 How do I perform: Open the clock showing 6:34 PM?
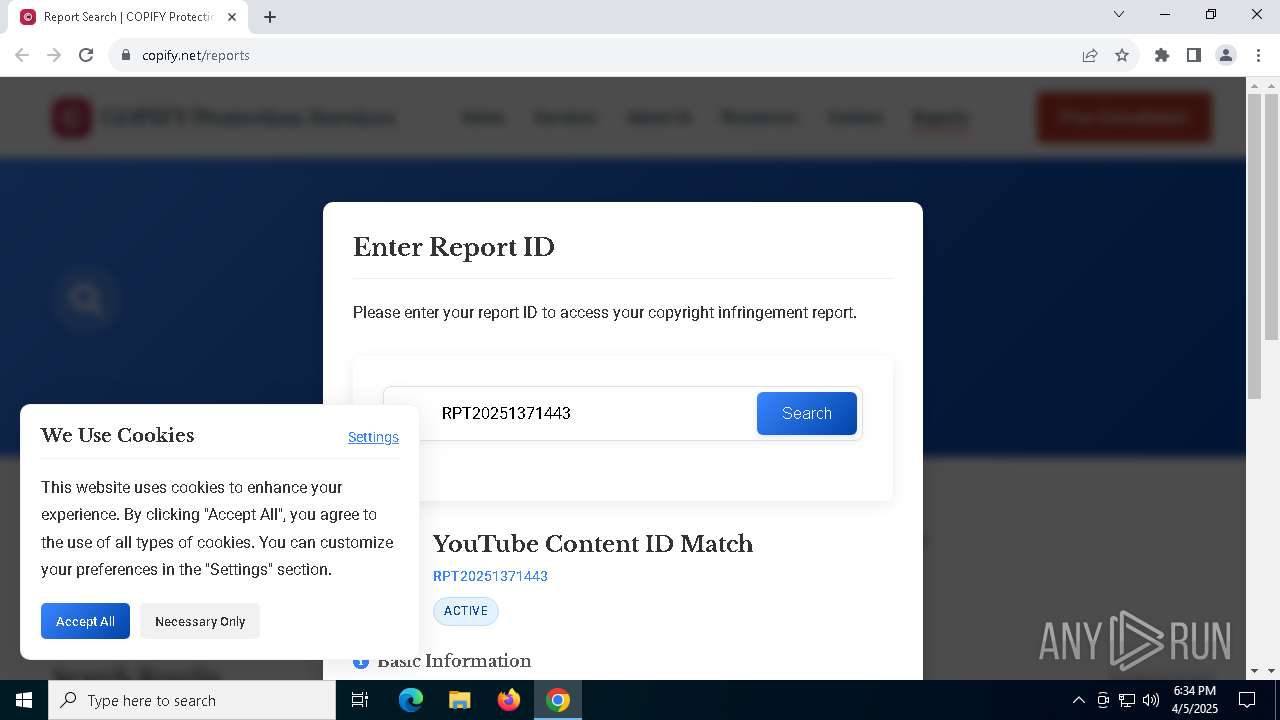[1195, 700]
